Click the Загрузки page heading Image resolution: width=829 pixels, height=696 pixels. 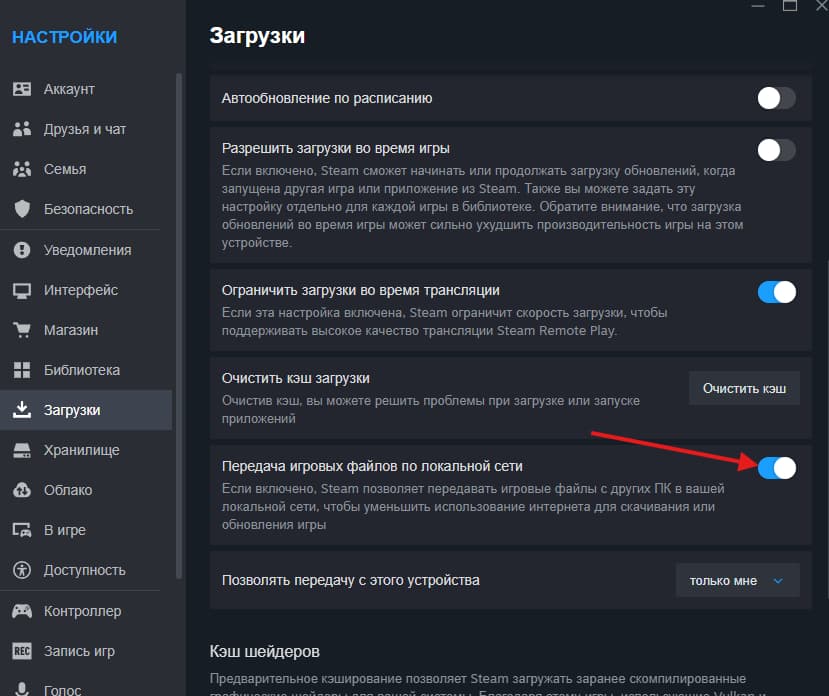pyautogui.click(x=257, y=36)
